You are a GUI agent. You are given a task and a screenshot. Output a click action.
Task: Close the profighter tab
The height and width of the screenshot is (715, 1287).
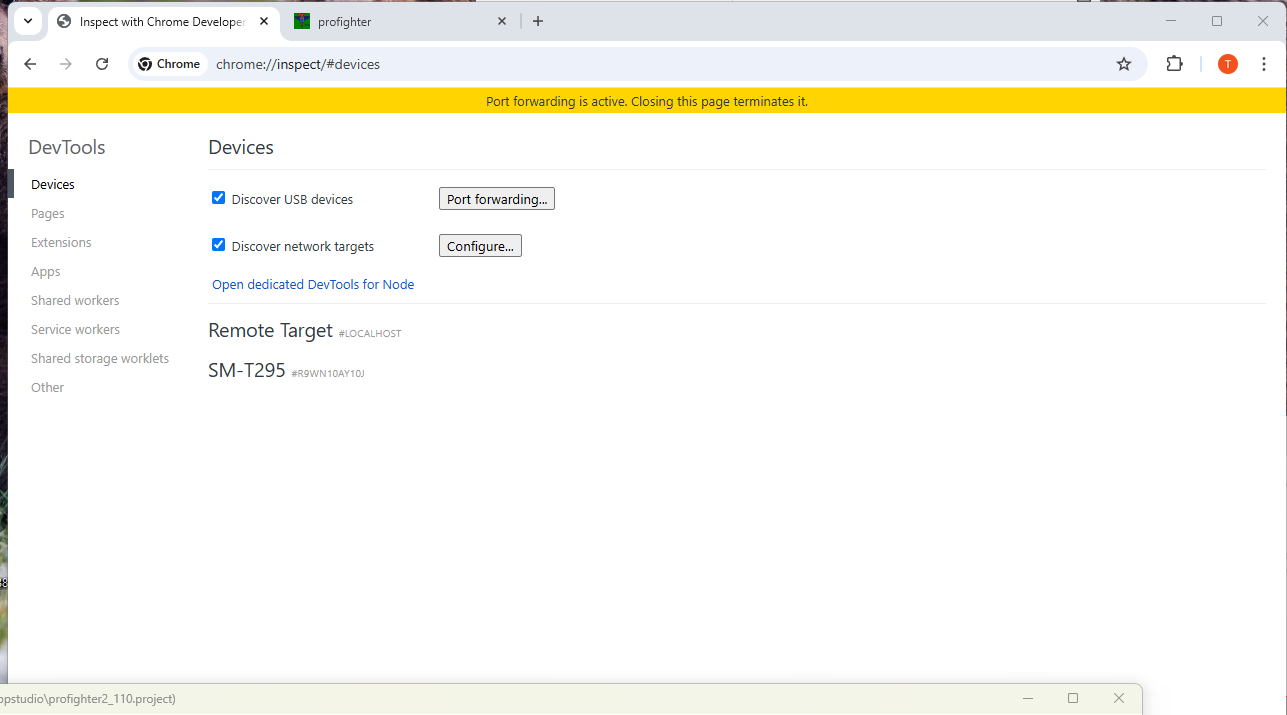click(502, 21)
